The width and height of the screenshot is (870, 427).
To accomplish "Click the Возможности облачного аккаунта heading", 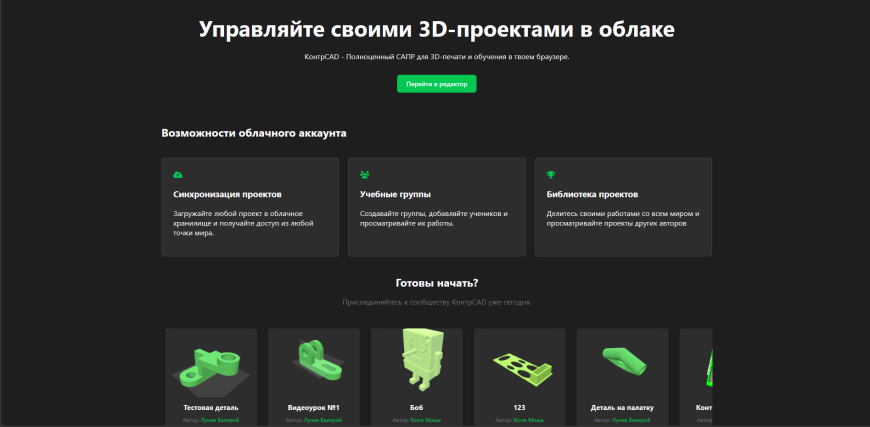I will tap(254, 133).
